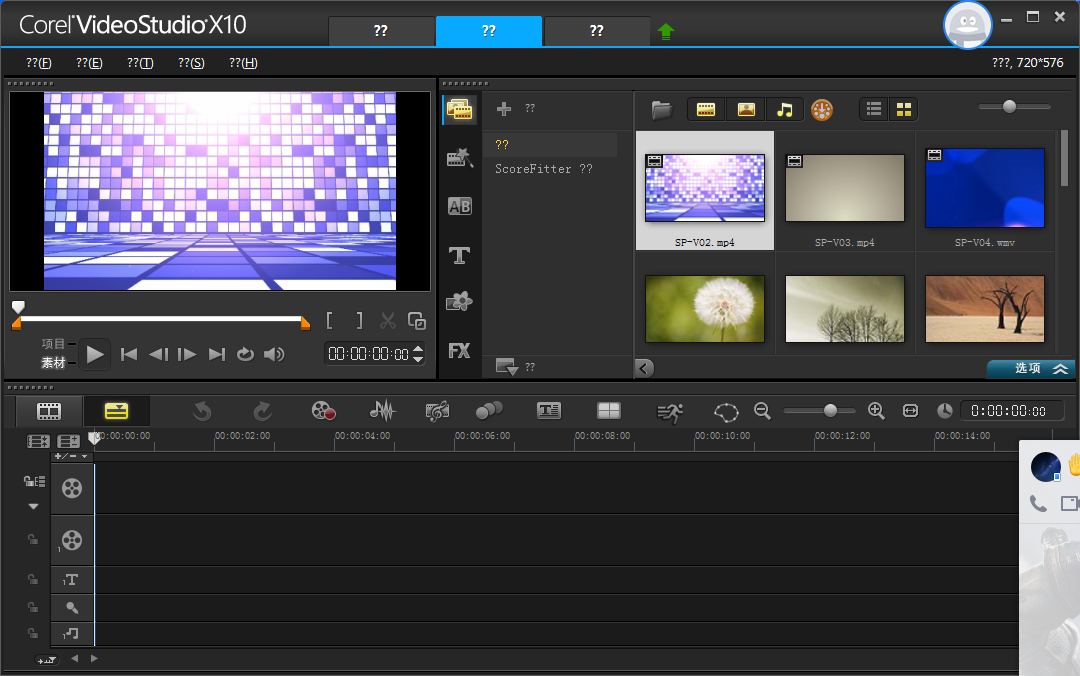Switch library to list view
Image resolution: width=1080 pixels, height=676 pixels.
[x=874, y=110]
